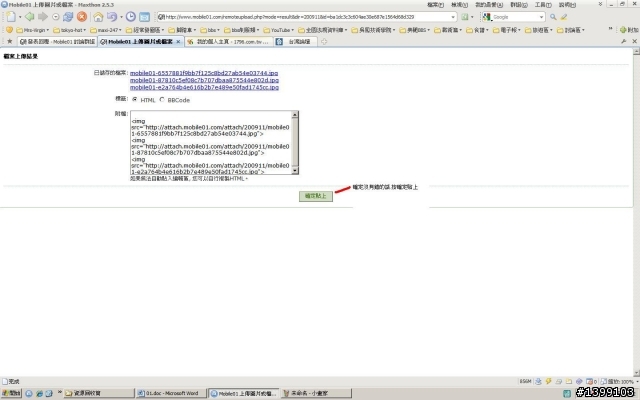
Task: Open 01.doc Microsoft Word taskbar button
Action: click(171, 393)
